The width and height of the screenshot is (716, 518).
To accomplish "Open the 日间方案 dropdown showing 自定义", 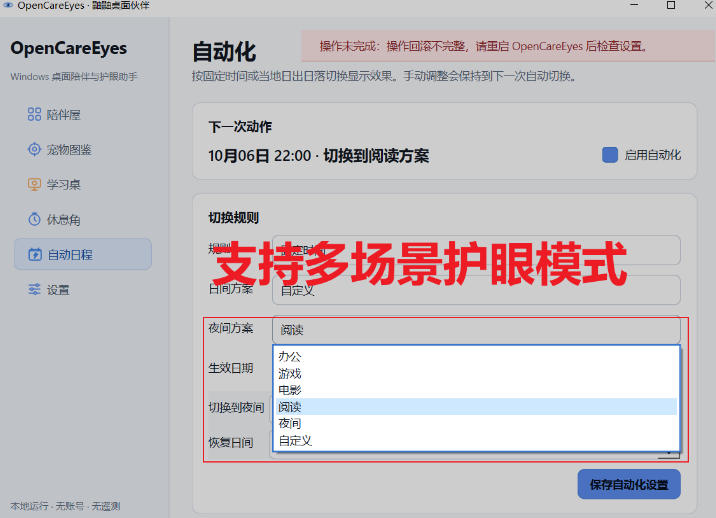I will [x=476, y=291].
